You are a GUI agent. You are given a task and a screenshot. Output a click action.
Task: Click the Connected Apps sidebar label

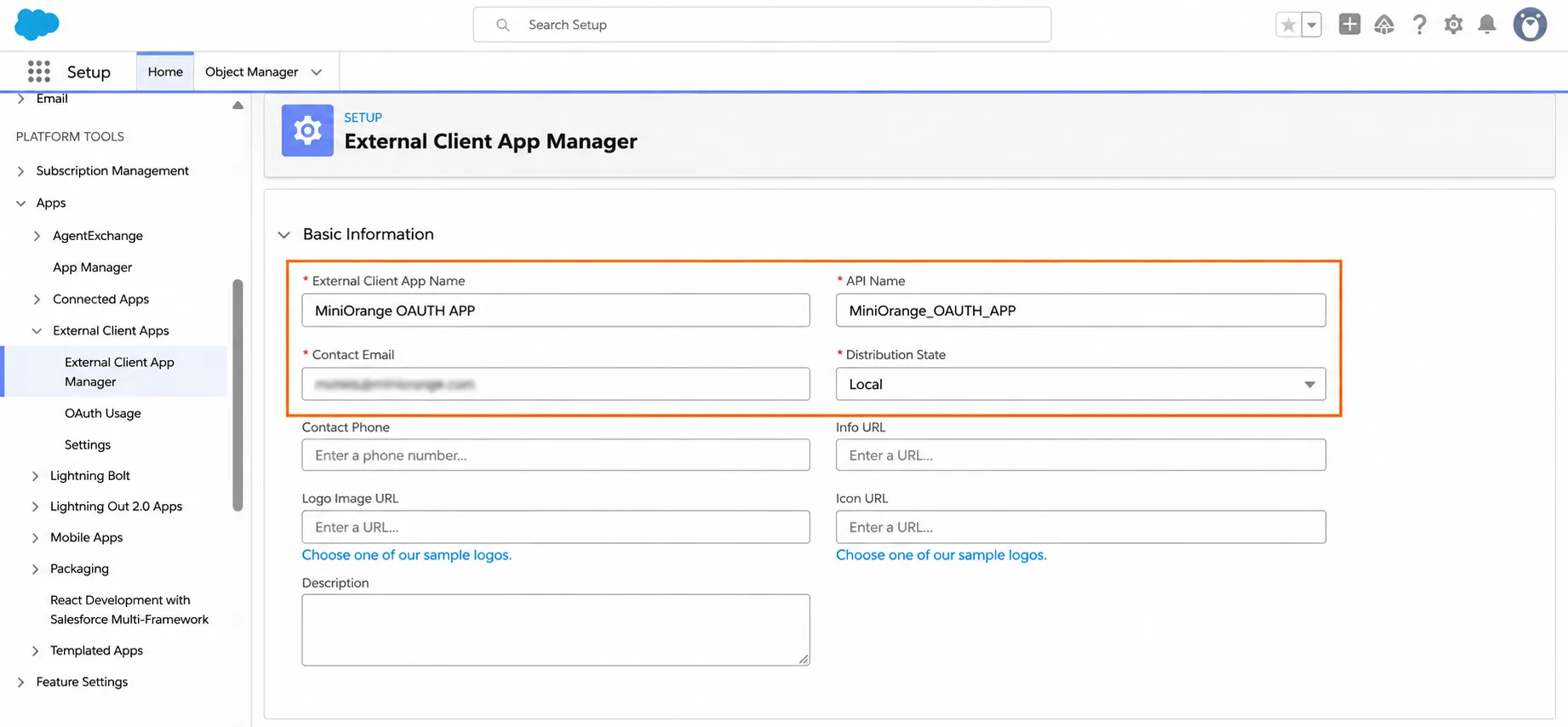pyautogui.click(x=100, y=299)
